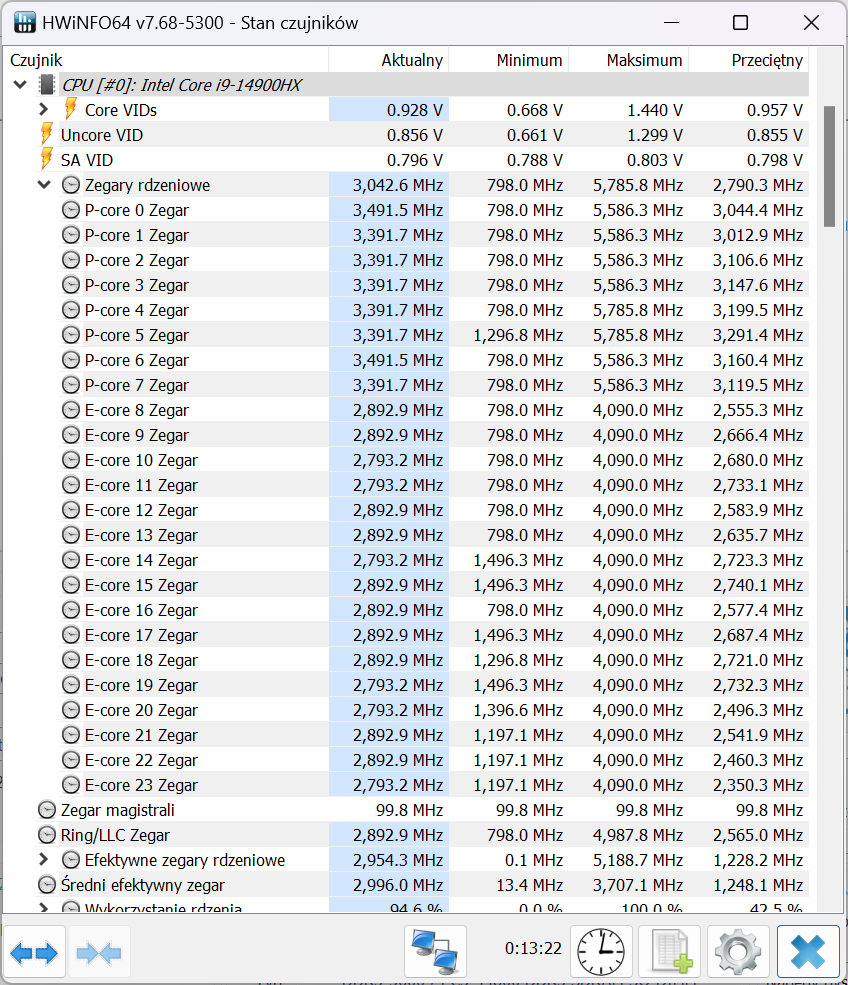Click the E-core 8 Zegar clock icon

tap(71, 410)
